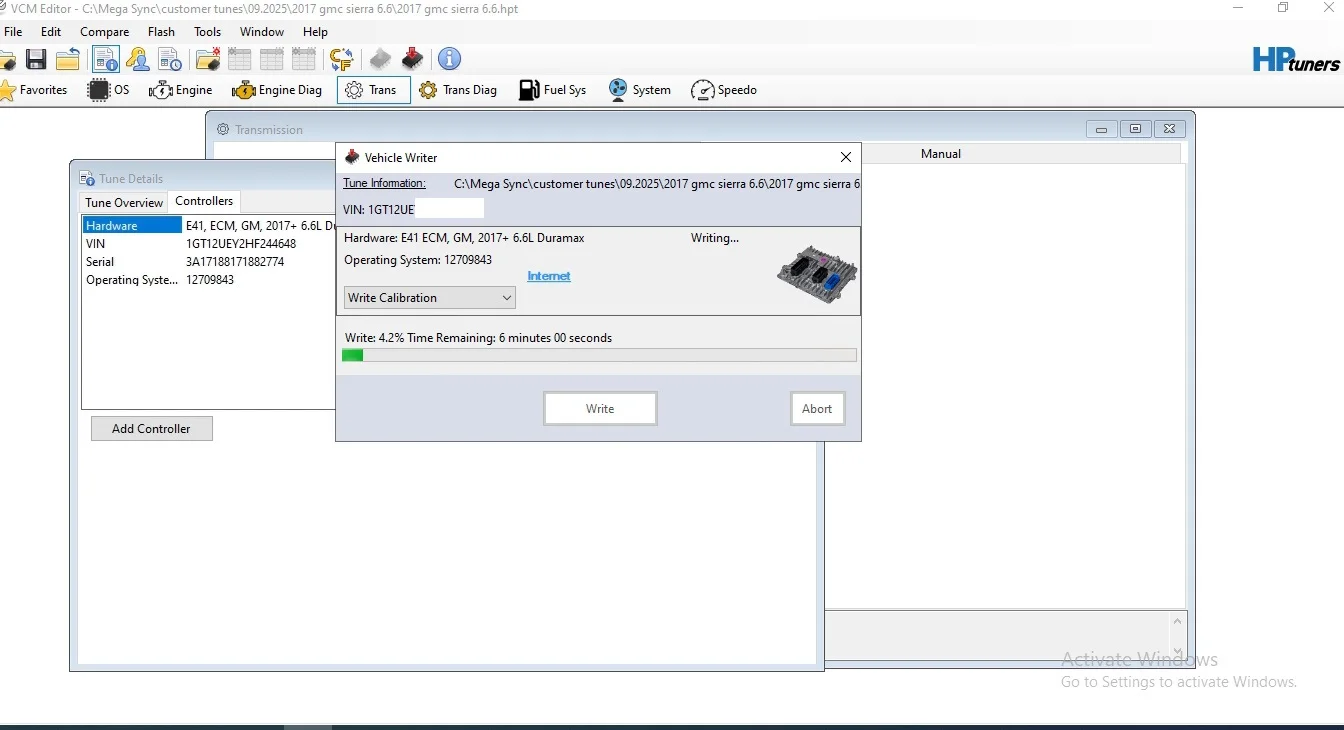Open the Flash menu

[x=161, y=32]
